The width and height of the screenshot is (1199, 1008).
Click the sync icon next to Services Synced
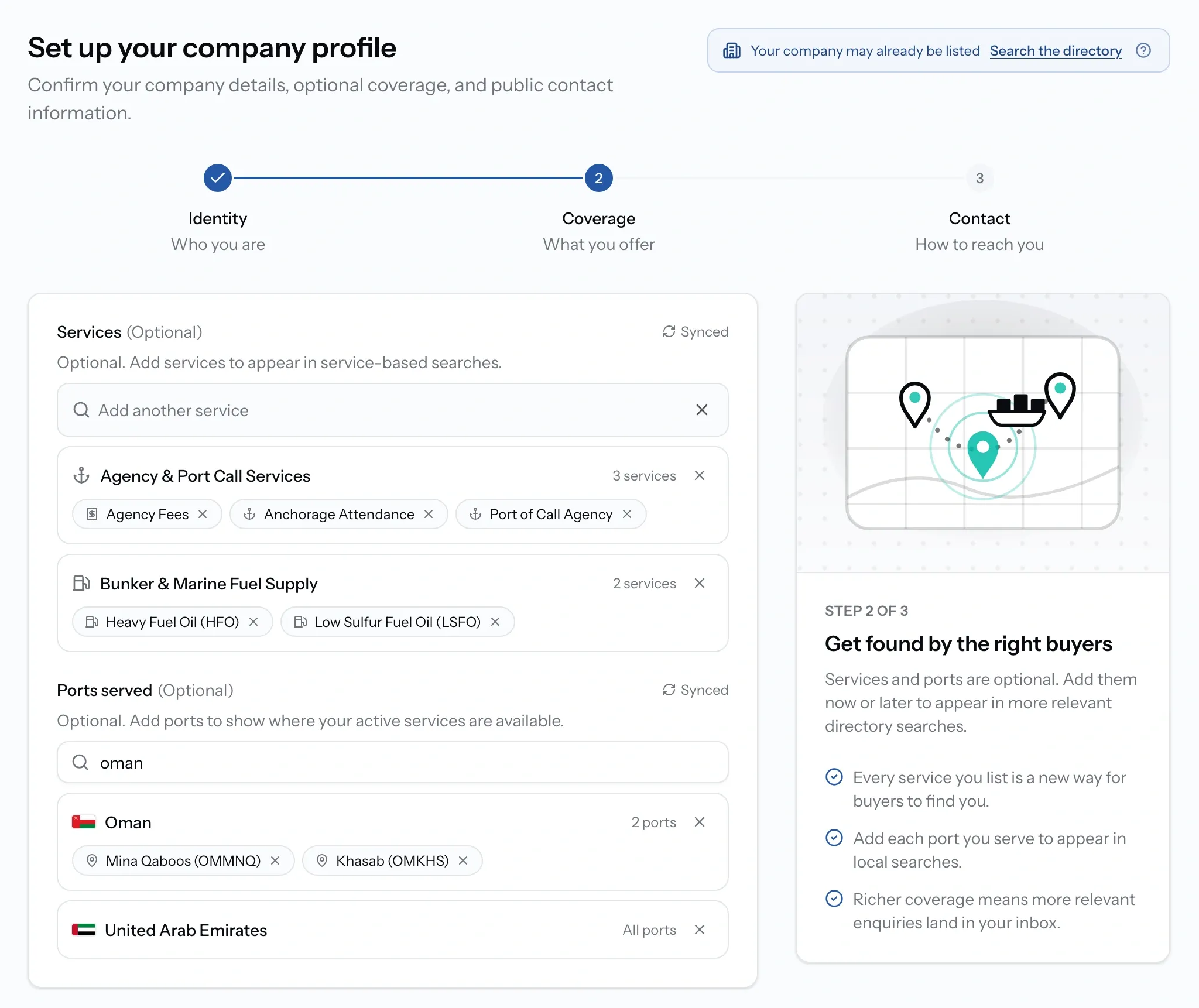click(669, 331)
